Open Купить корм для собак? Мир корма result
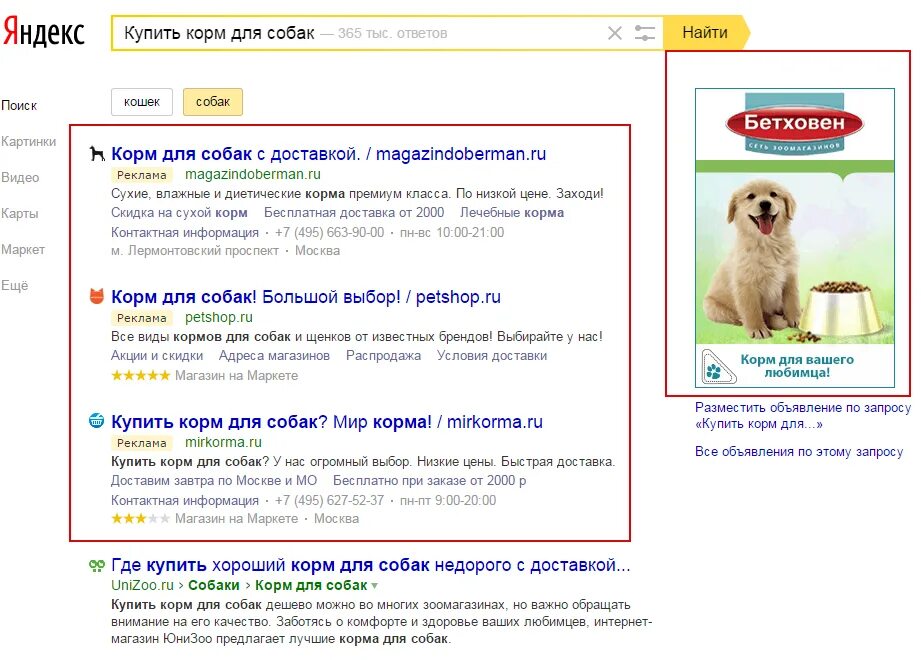This screenshot has width=921, height=660. click(x=327, y=422)
